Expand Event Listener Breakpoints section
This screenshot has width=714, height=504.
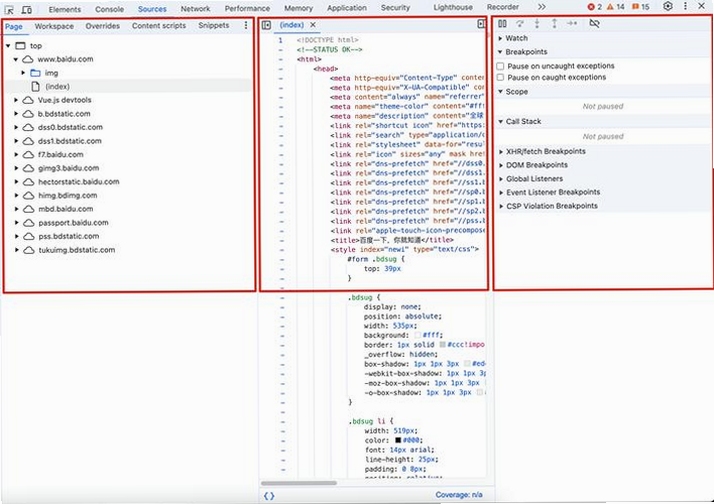point(501,193)
